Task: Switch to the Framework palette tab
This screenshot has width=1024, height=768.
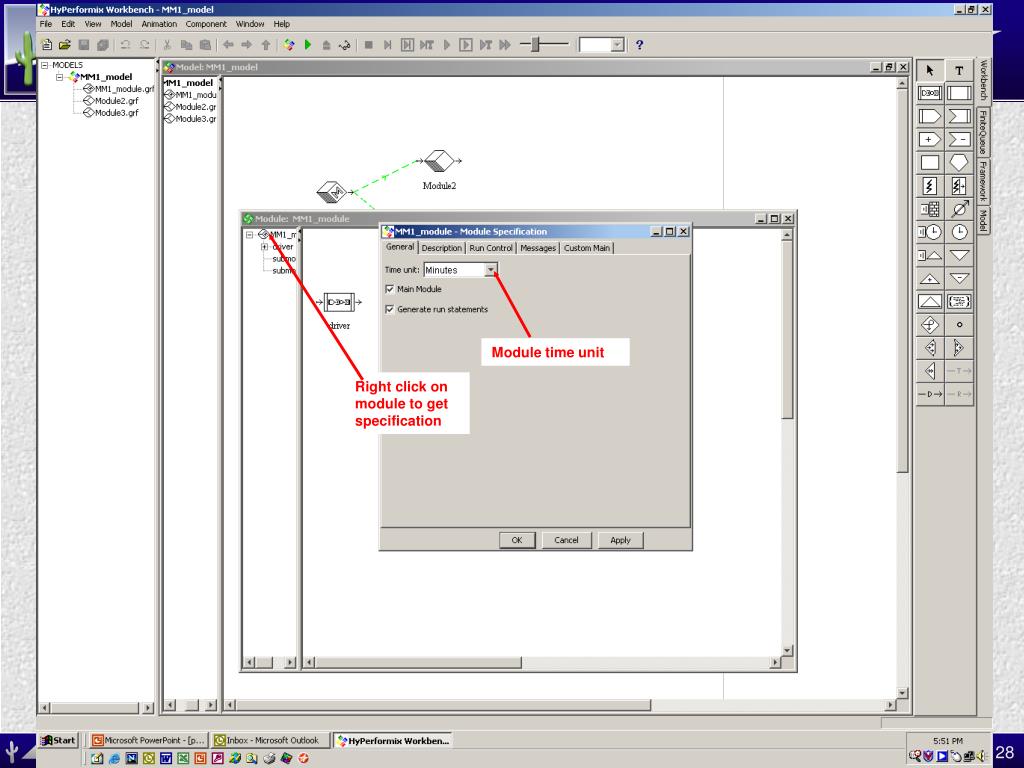Action: click(983, 182)
